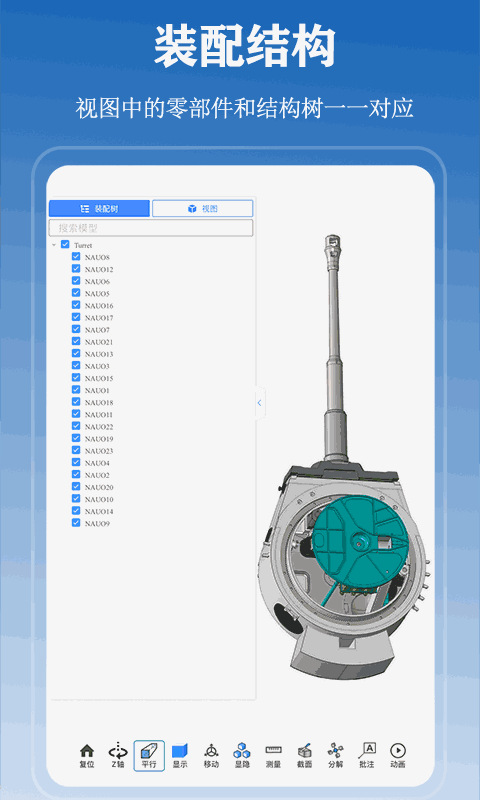Collapse the side panel with chevron handle
The width and height of the screenshot is (480, 800).
pyautogui.click(x=260, y=403)
